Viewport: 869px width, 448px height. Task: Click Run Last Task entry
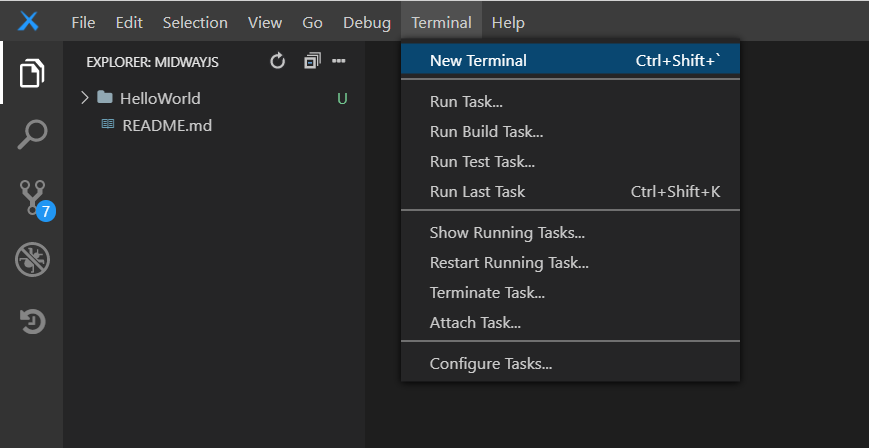tap(477, 192)
